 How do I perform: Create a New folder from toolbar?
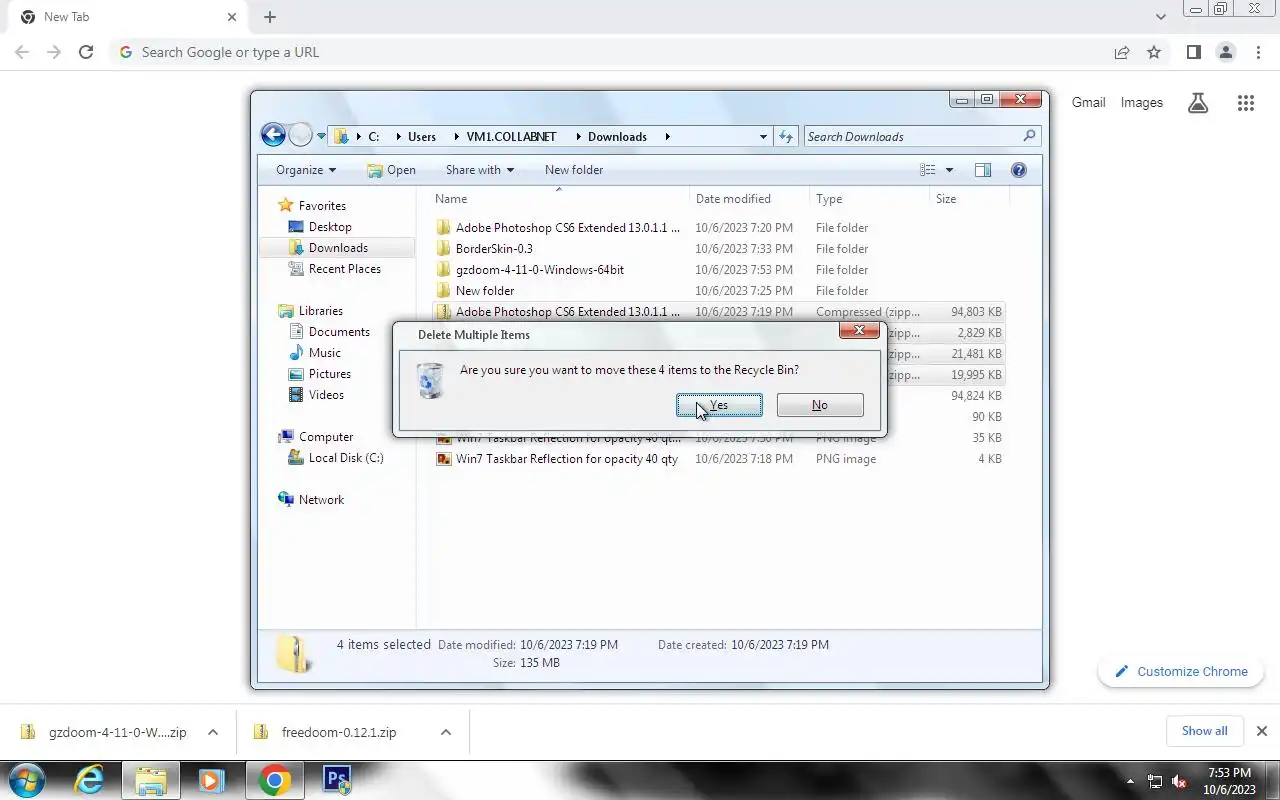point(574,170)
